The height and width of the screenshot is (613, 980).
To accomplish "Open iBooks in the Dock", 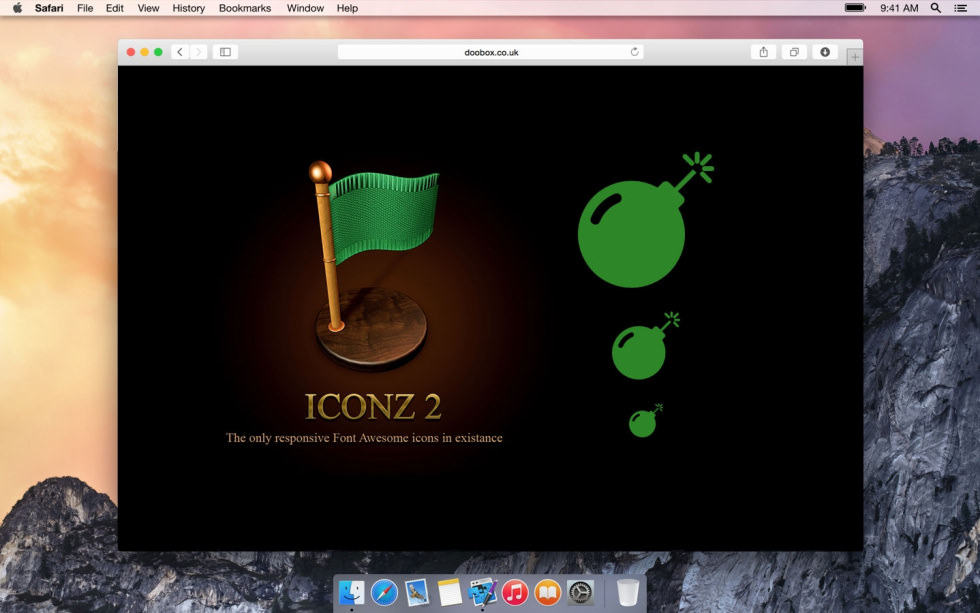I will 548,592.
